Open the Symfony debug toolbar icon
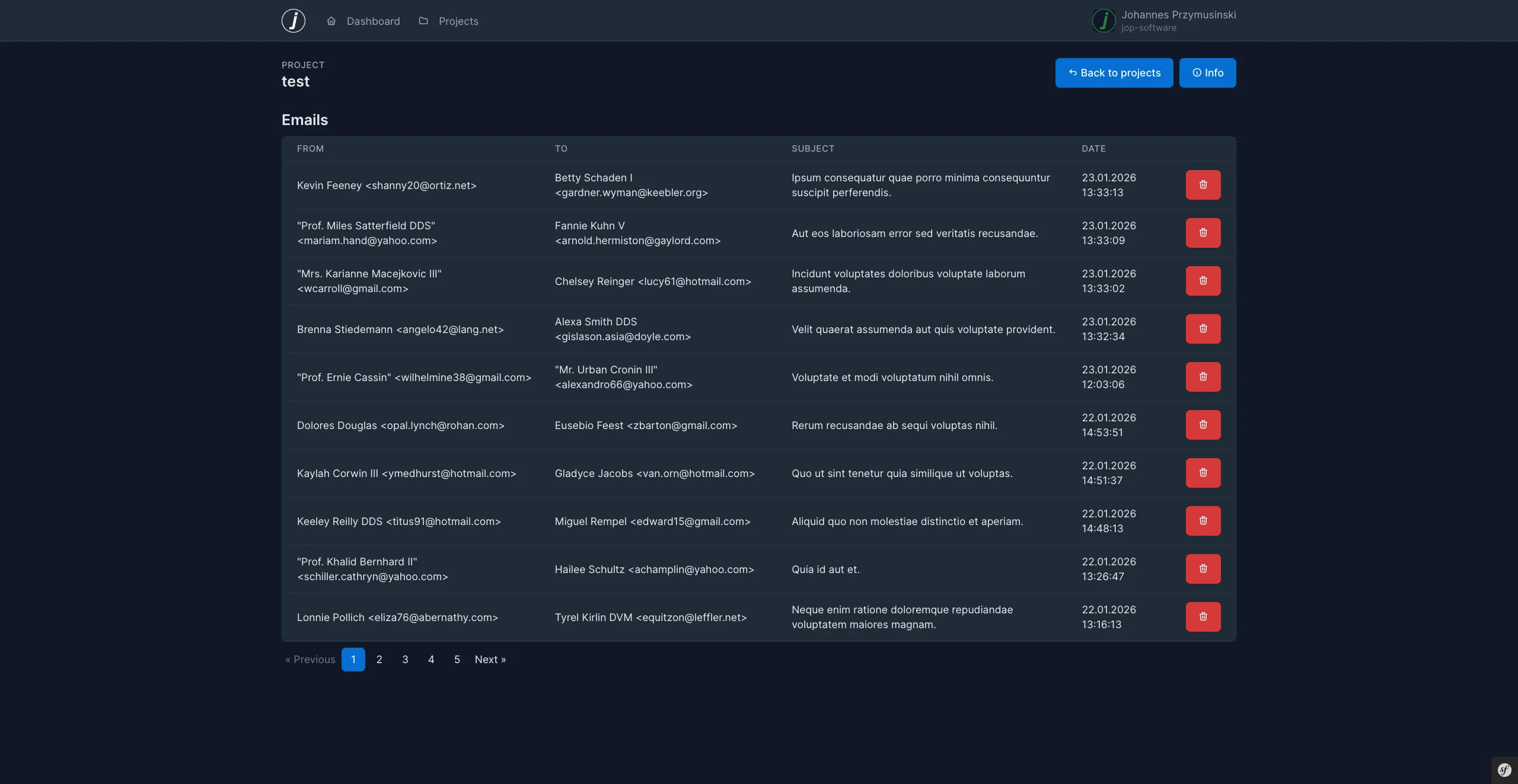This screenshot has height=784, width=1518. click(1504, 770)
